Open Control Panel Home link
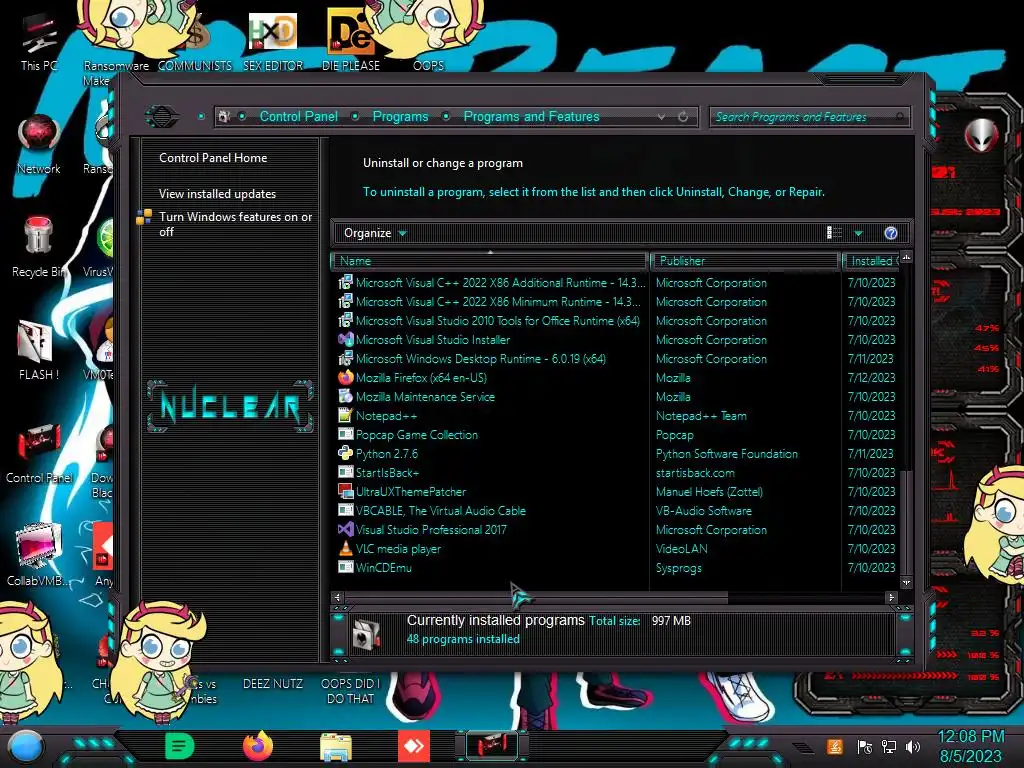The width and height of the screenshot is (1024, 768). coord(213,158)
